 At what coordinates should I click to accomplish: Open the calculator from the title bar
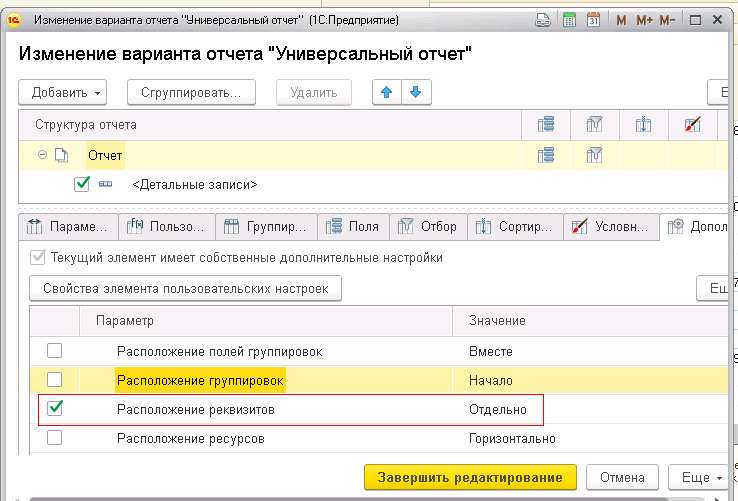(x=569, y=19)
